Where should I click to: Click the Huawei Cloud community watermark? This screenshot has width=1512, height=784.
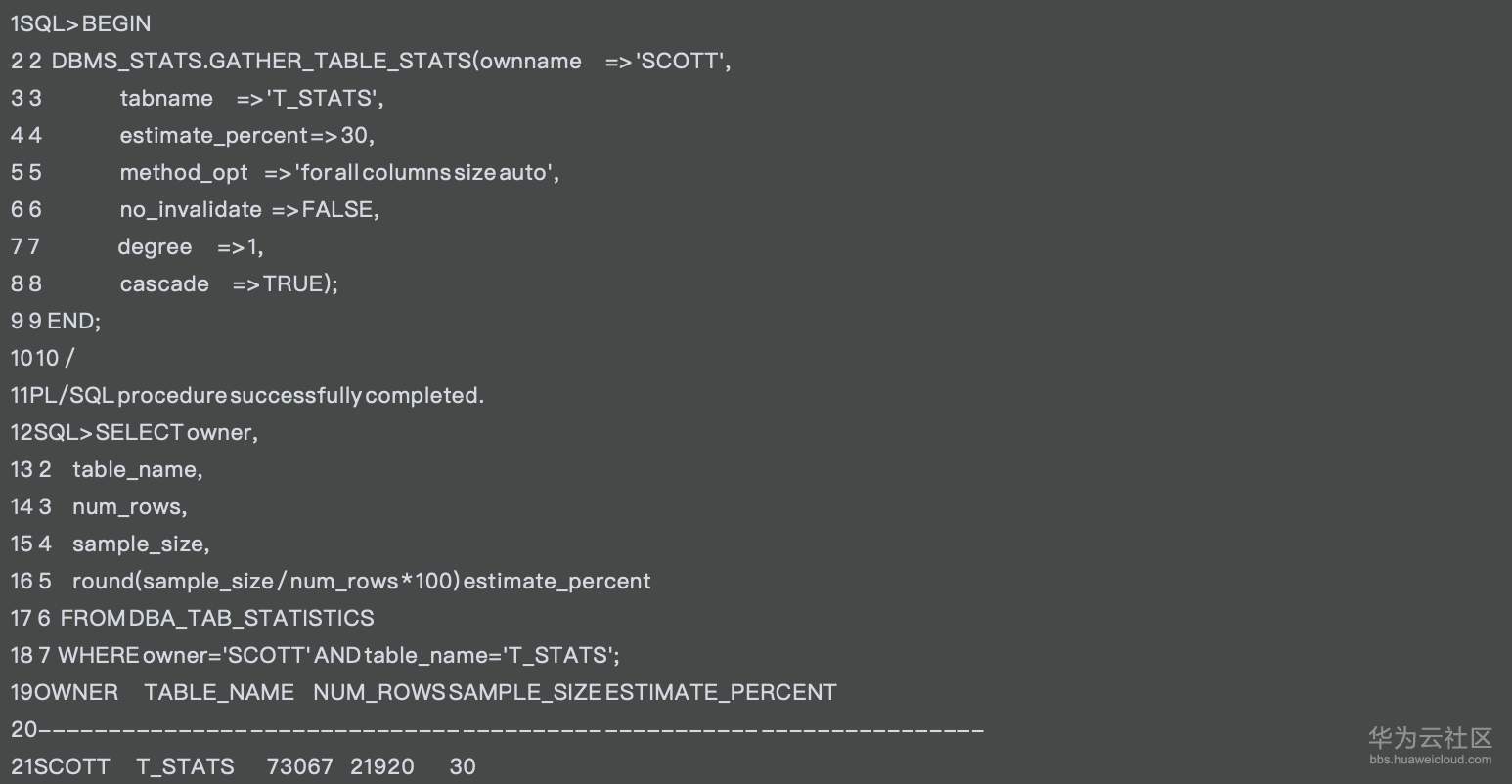point(1430,744)
